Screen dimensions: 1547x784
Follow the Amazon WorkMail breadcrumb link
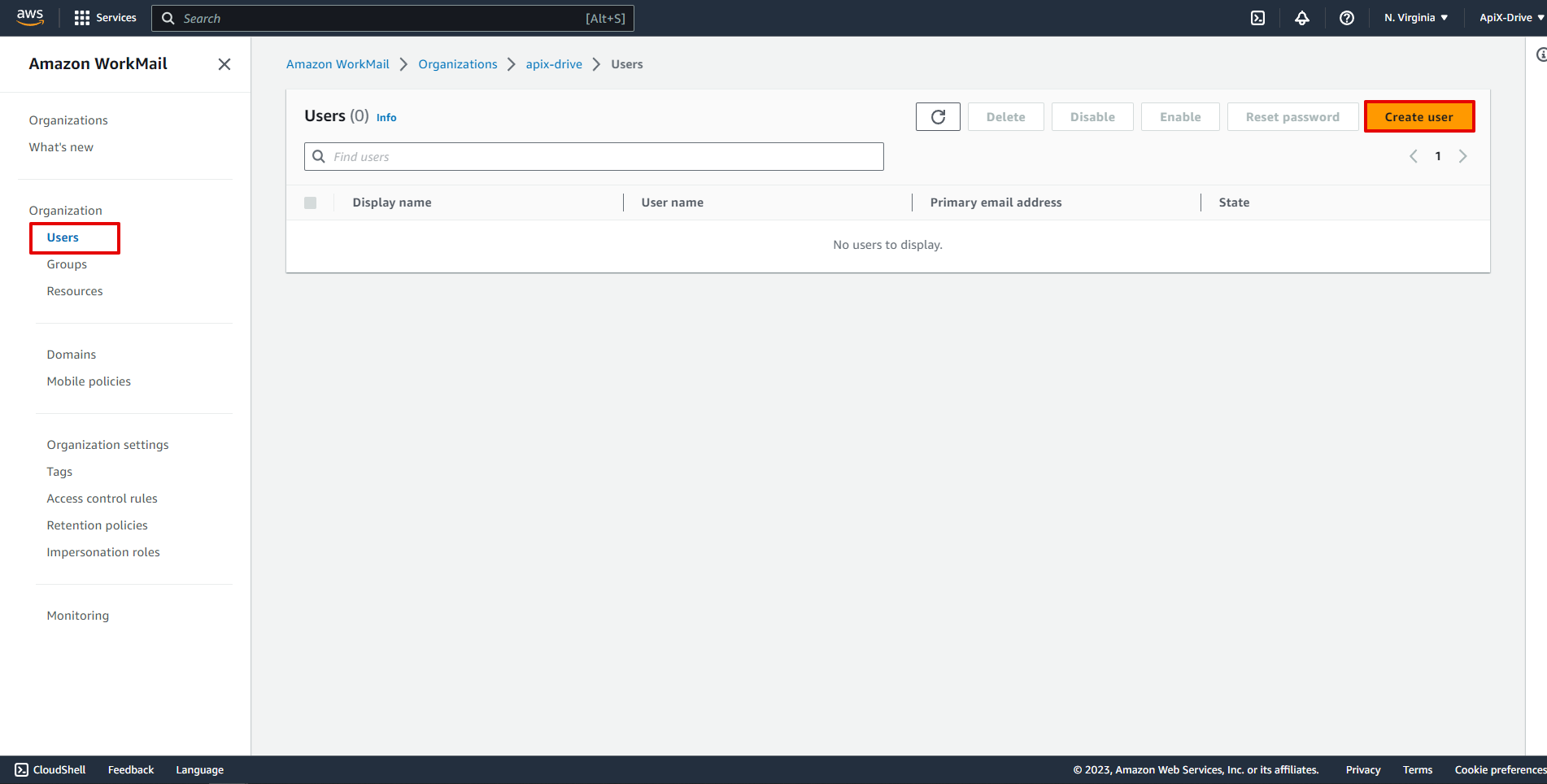[x=338, y=64]
